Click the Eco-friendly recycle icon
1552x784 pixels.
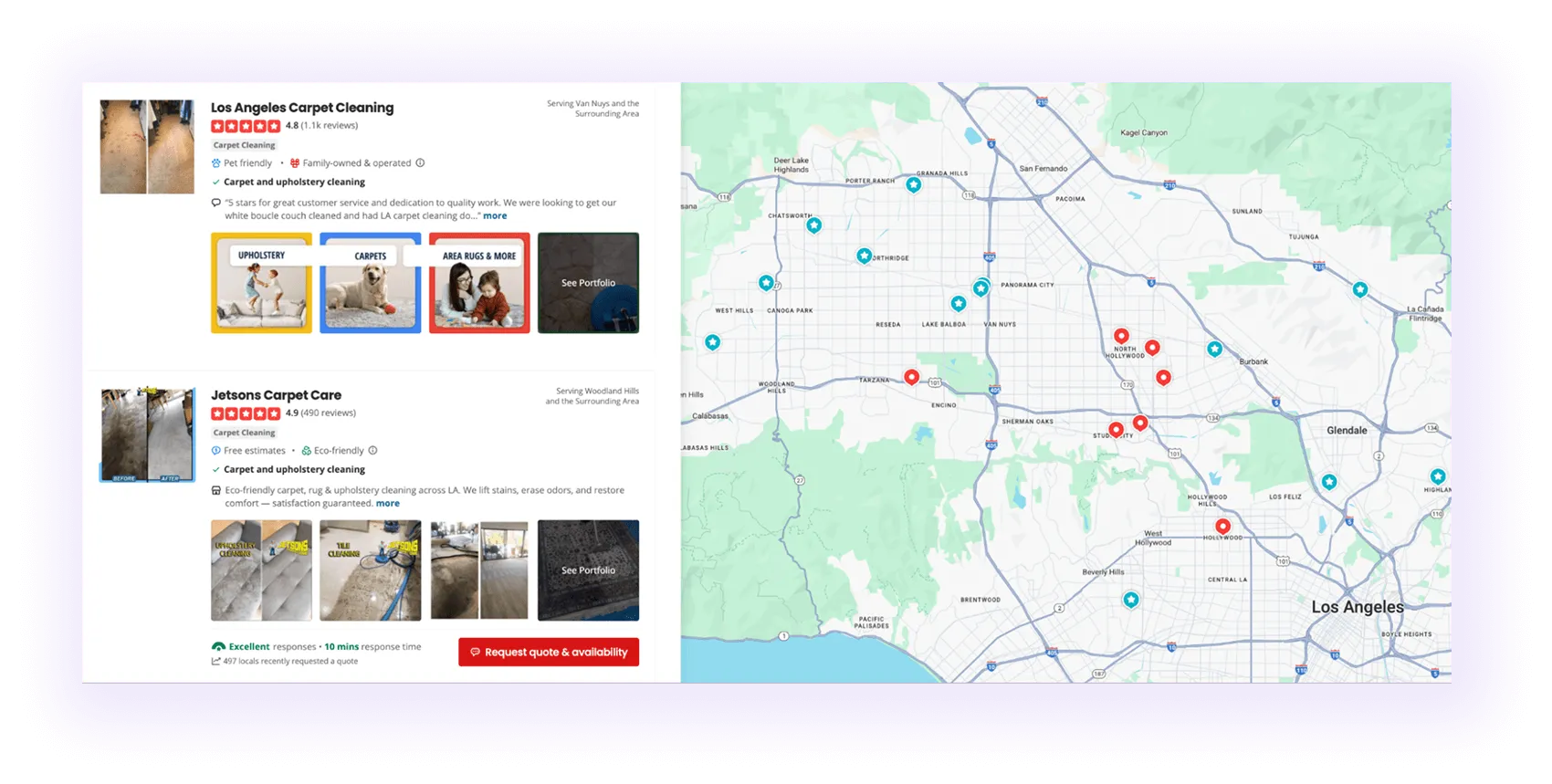(x=307, y=451)
